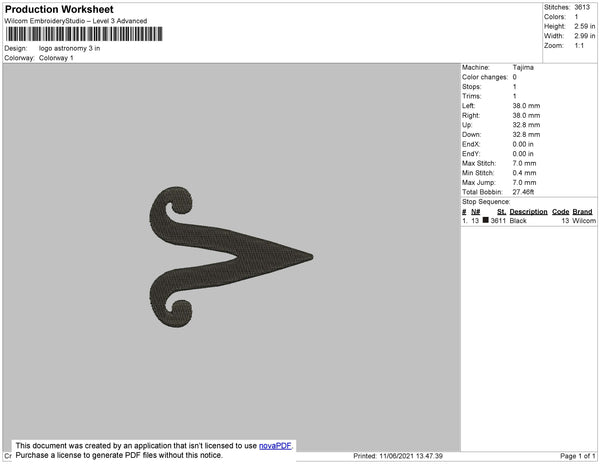
Task: Select the stitches count 3613
Action: tap(582, 7)
